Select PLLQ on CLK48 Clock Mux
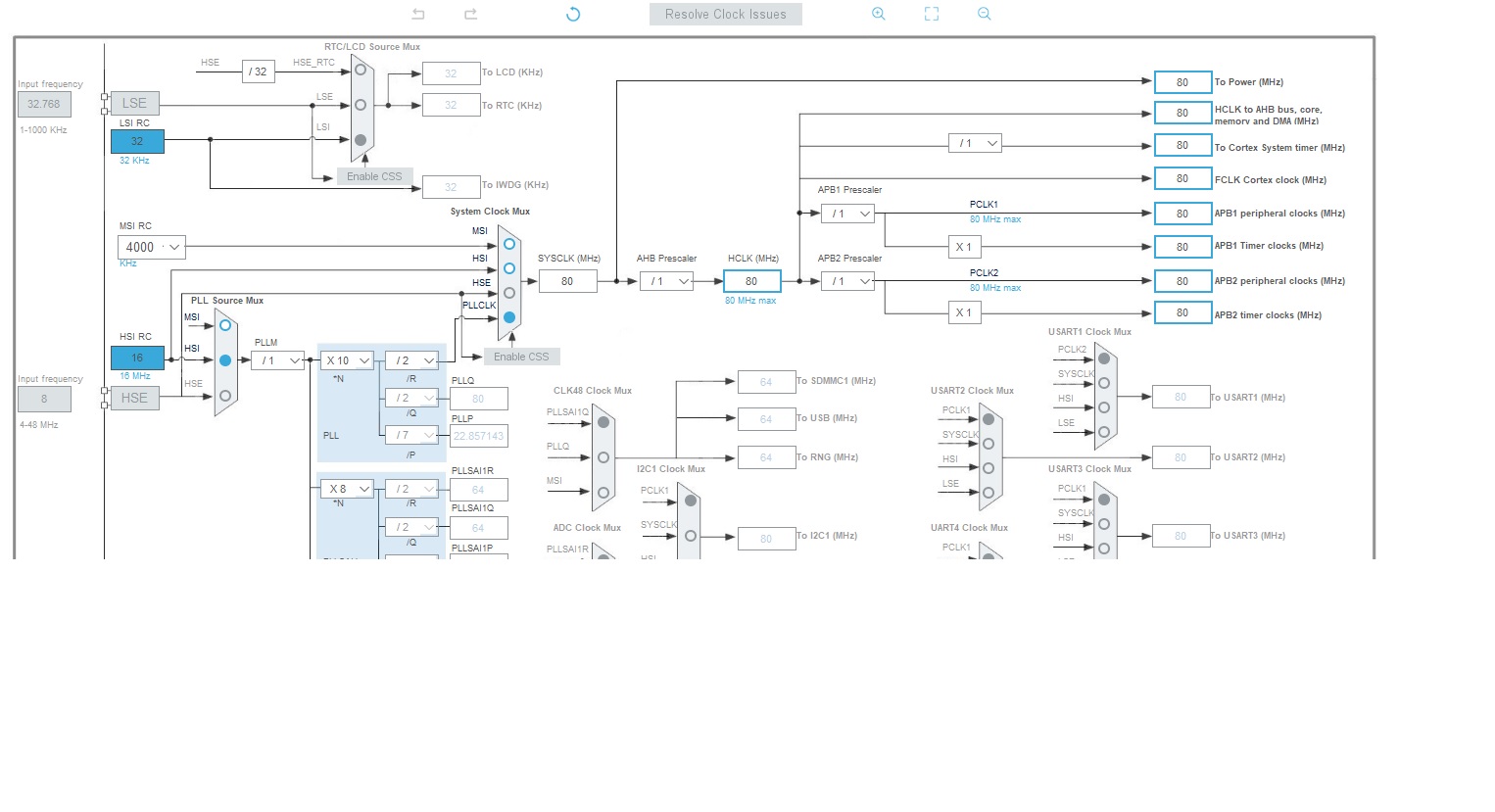 [603, 457]
